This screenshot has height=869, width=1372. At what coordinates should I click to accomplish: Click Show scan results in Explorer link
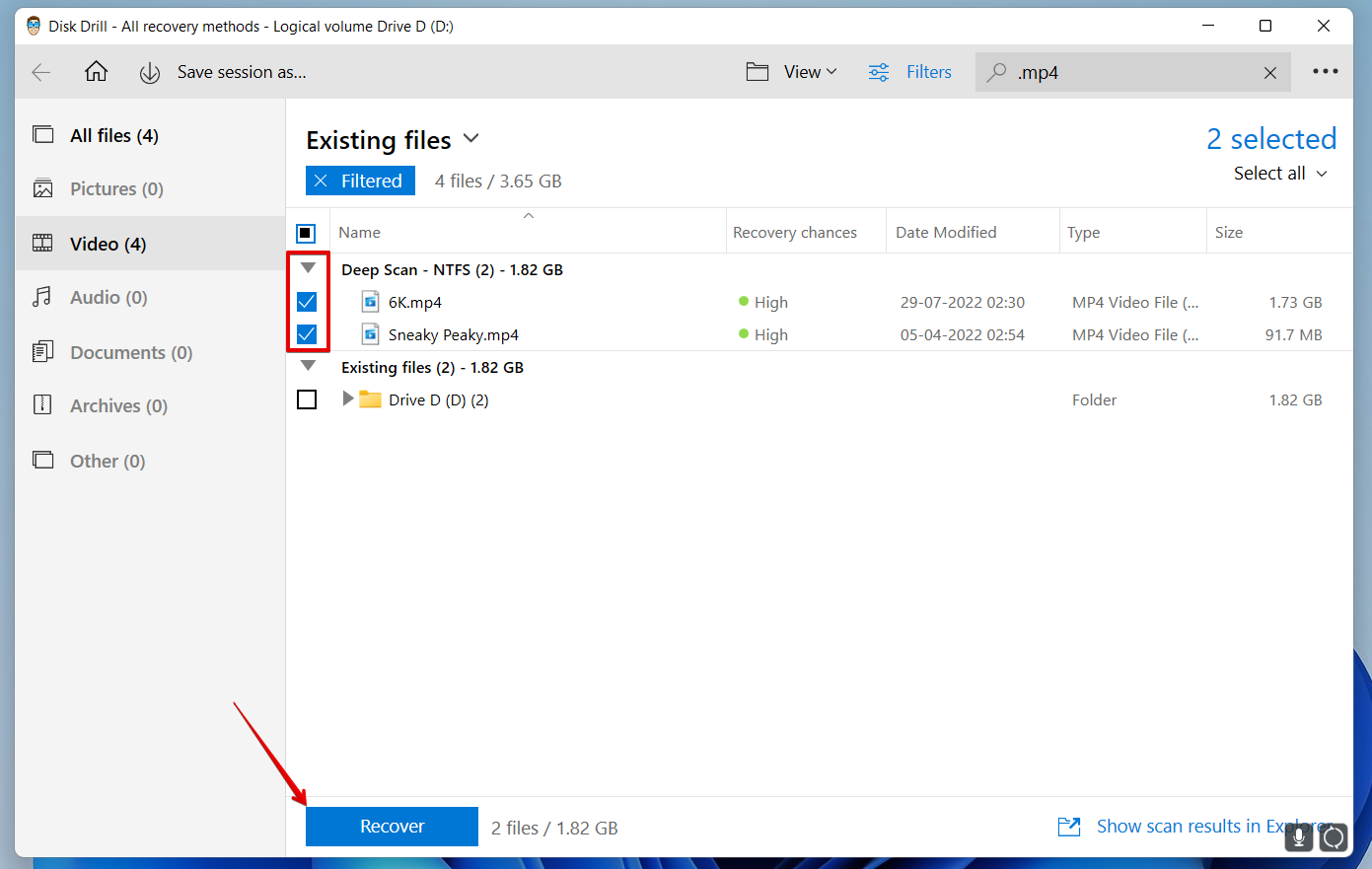click(1213, 827)
